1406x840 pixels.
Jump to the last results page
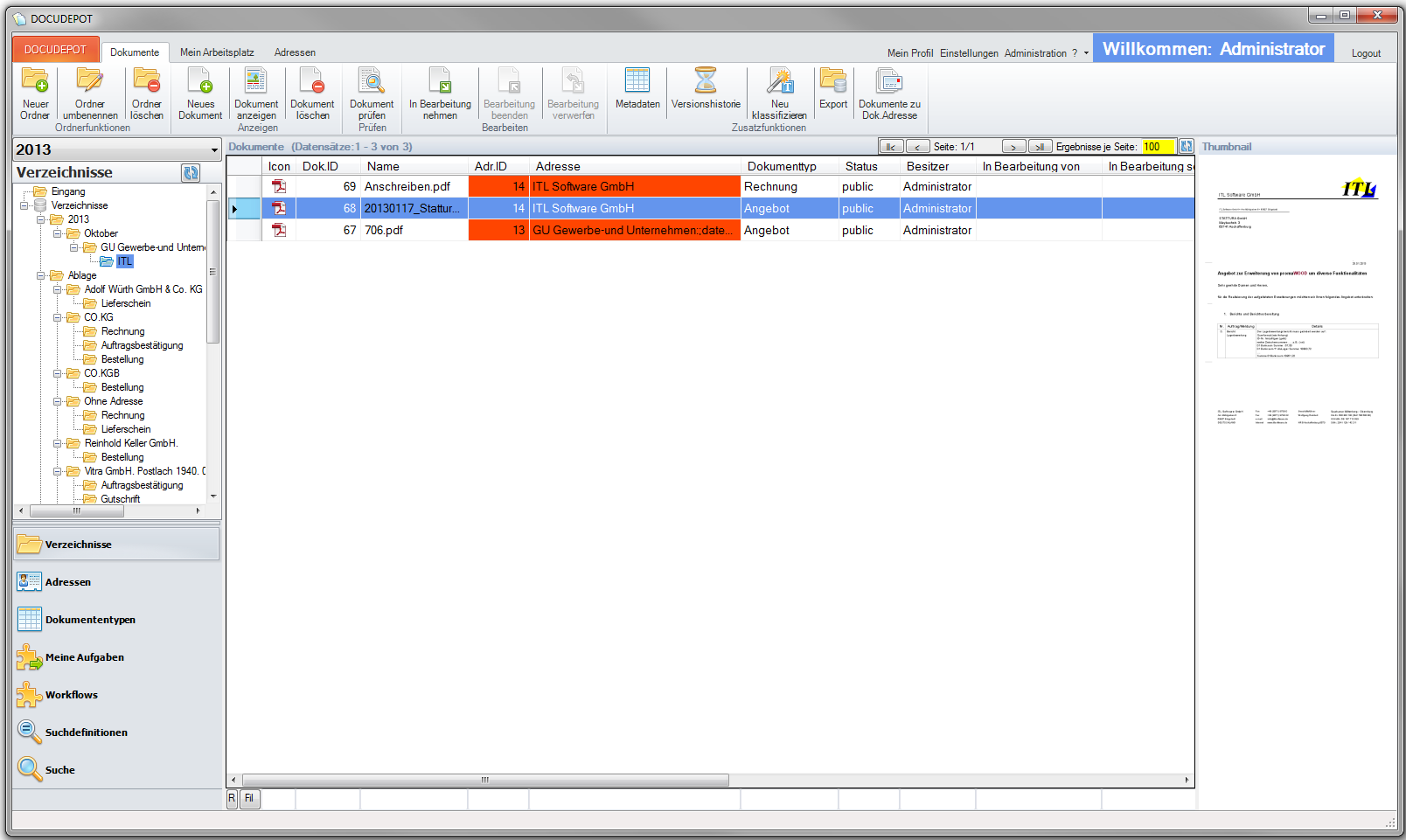(1041, 147)
